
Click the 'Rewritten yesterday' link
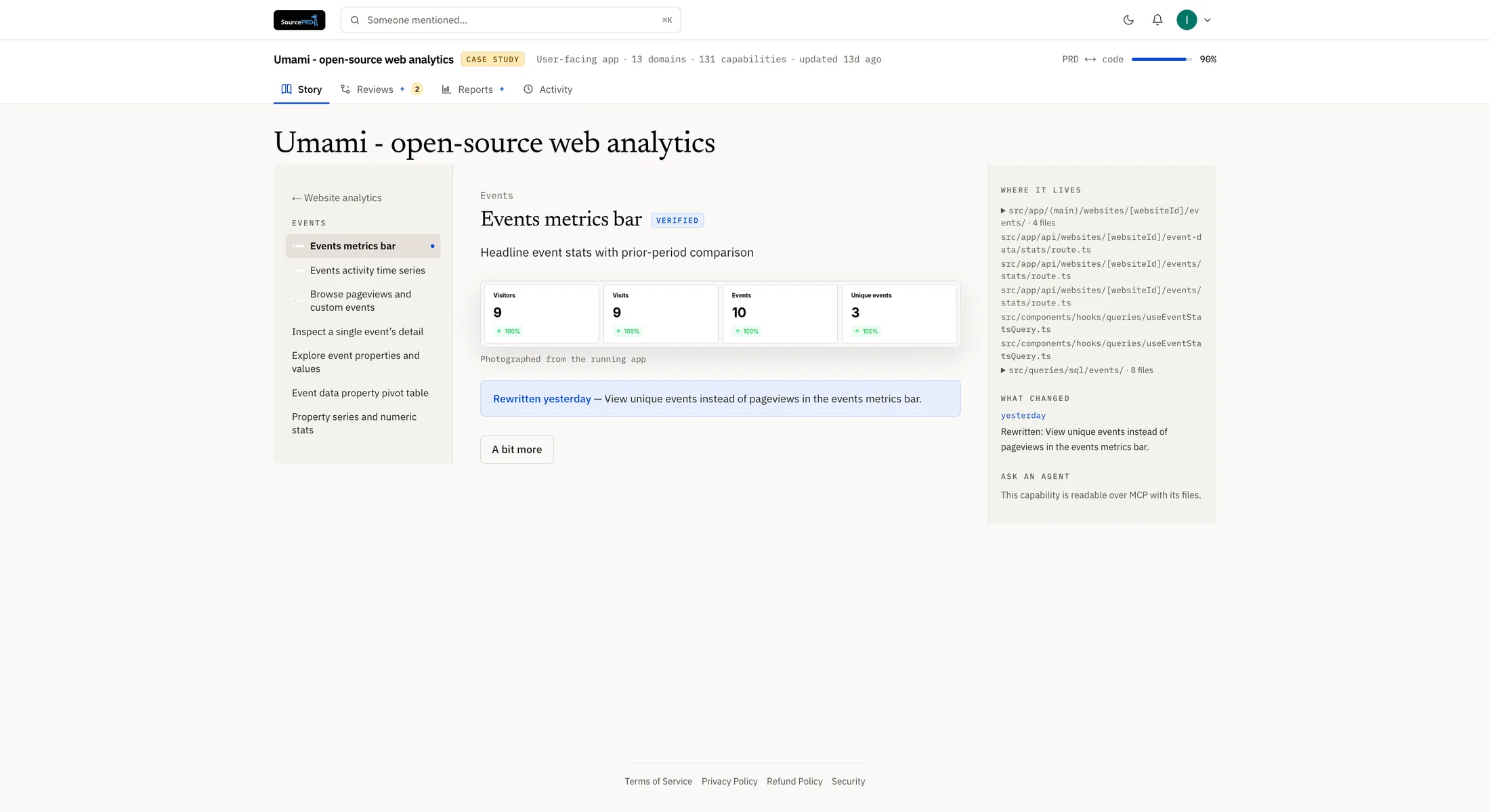click(542, 399)
